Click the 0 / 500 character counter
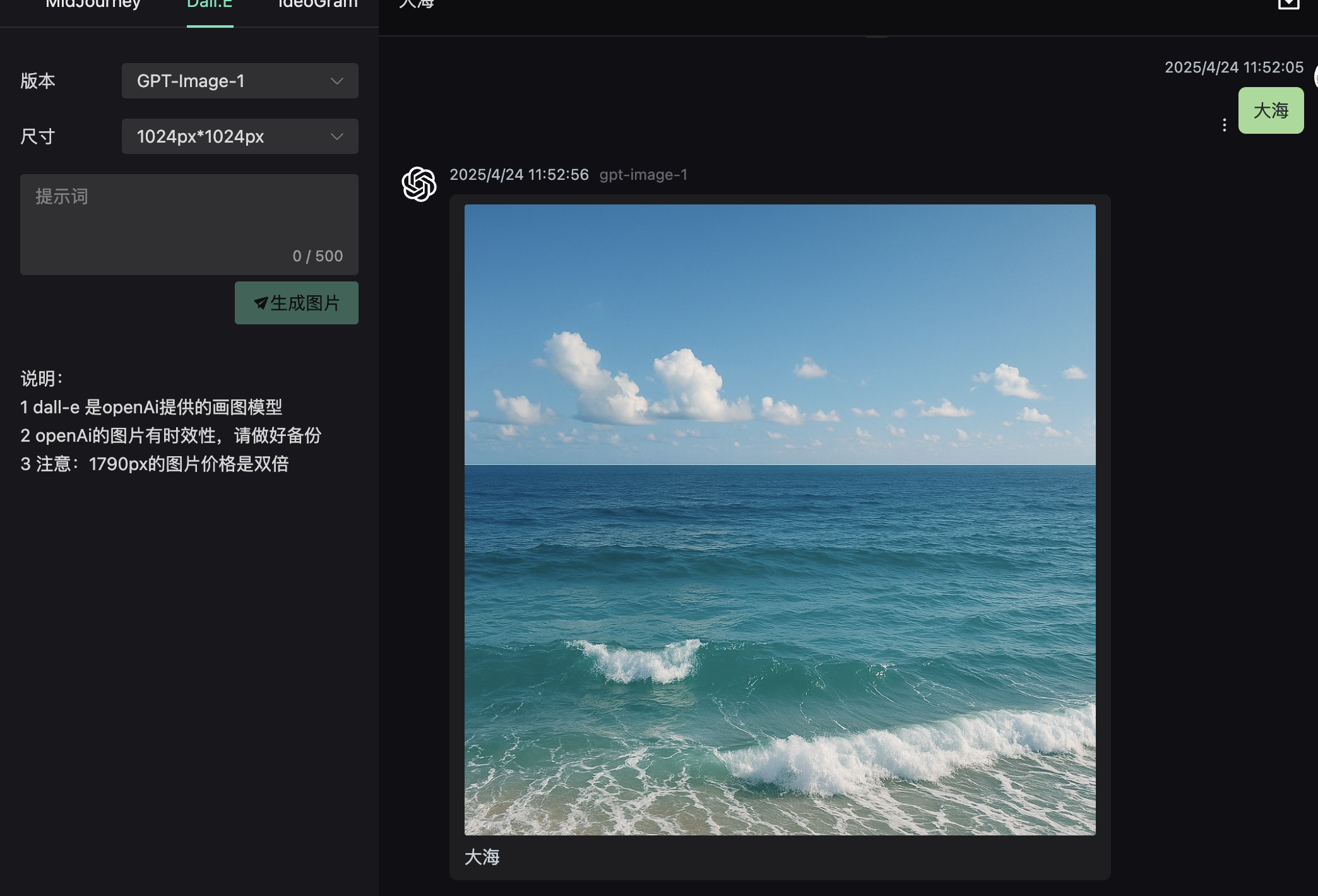 tap(318, 256)
